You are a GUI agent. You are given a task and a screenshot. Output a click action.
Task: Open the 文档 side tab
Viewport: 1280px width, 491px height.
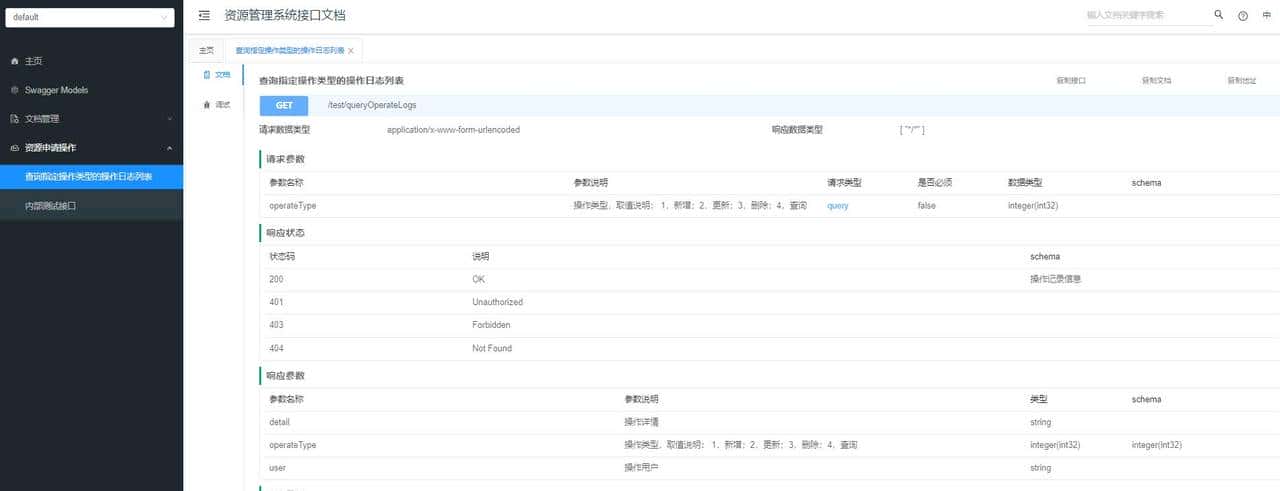[216, 75]
